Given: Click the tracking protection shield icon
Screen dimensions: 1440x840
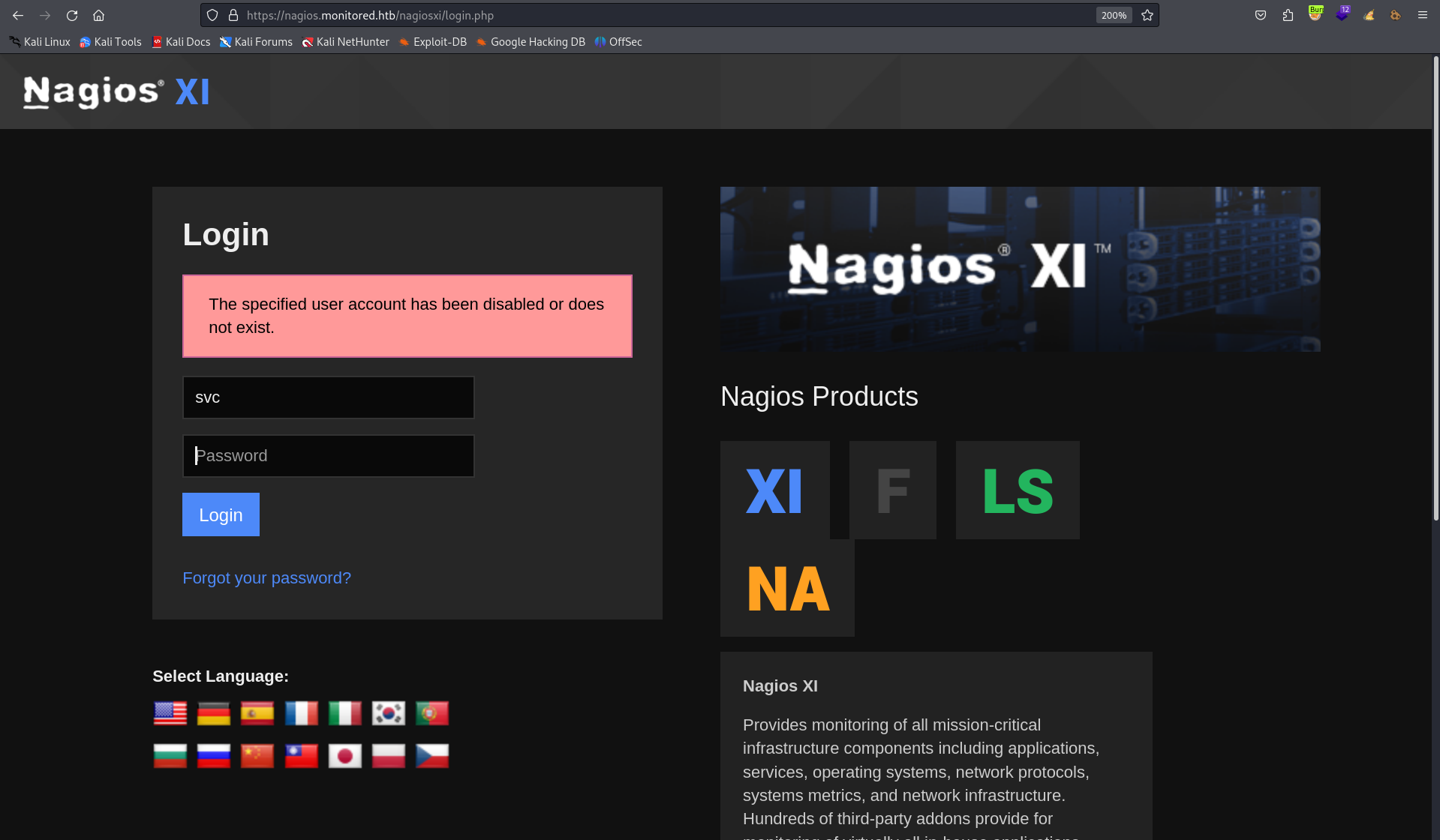Looking at the screenshot, I should tap(212, 15).
